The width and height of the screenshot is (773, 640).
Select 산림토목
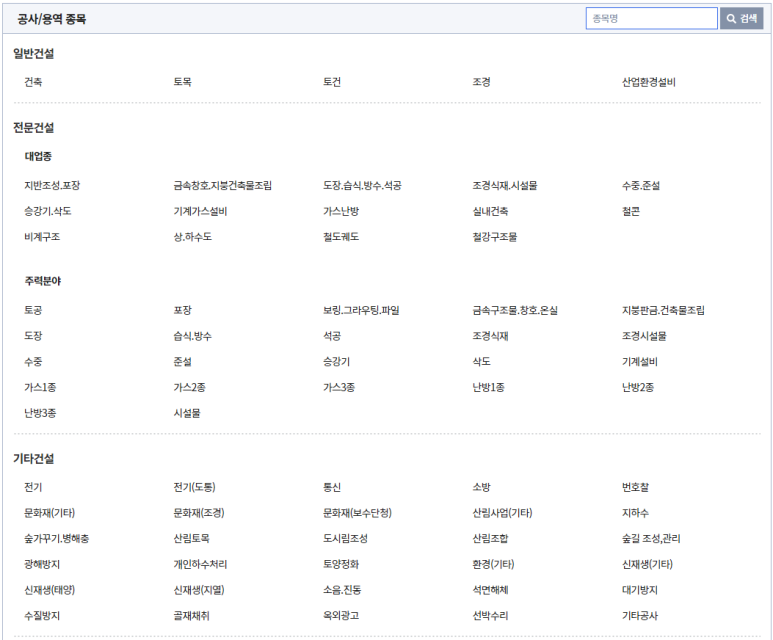(191, 539)
